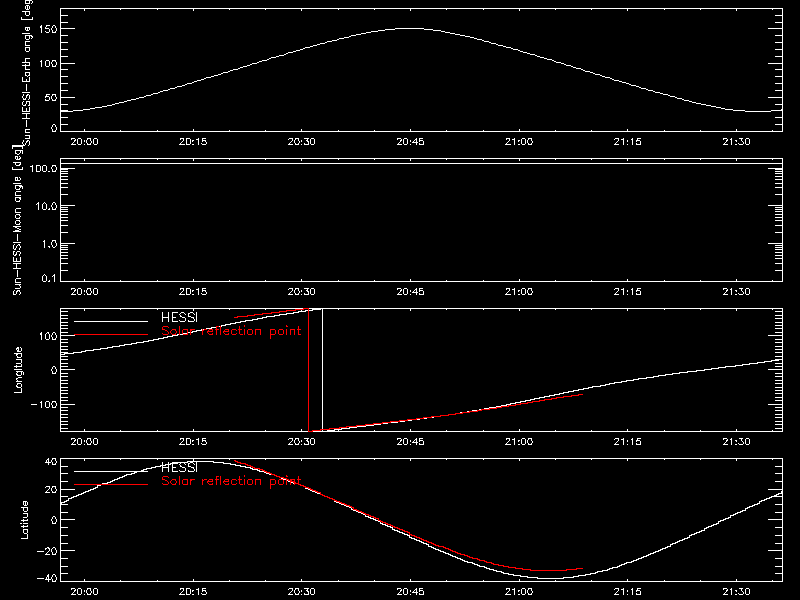Click the 150 tick label on Earth angle plot
The image size is (800, 600).
48,30
